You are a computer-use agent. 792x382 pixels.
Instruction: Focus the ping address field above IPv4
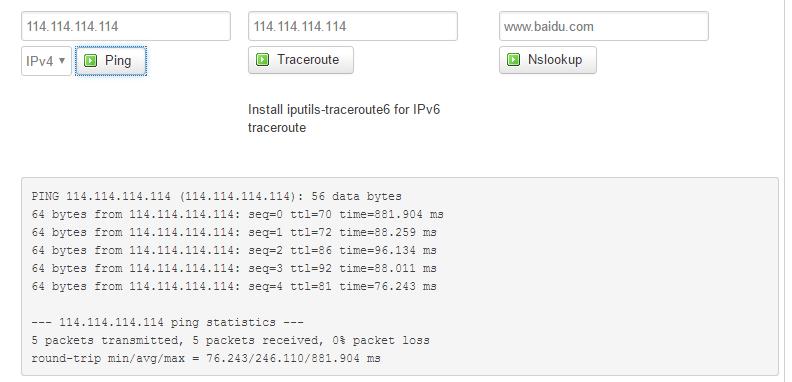[126, 26]
